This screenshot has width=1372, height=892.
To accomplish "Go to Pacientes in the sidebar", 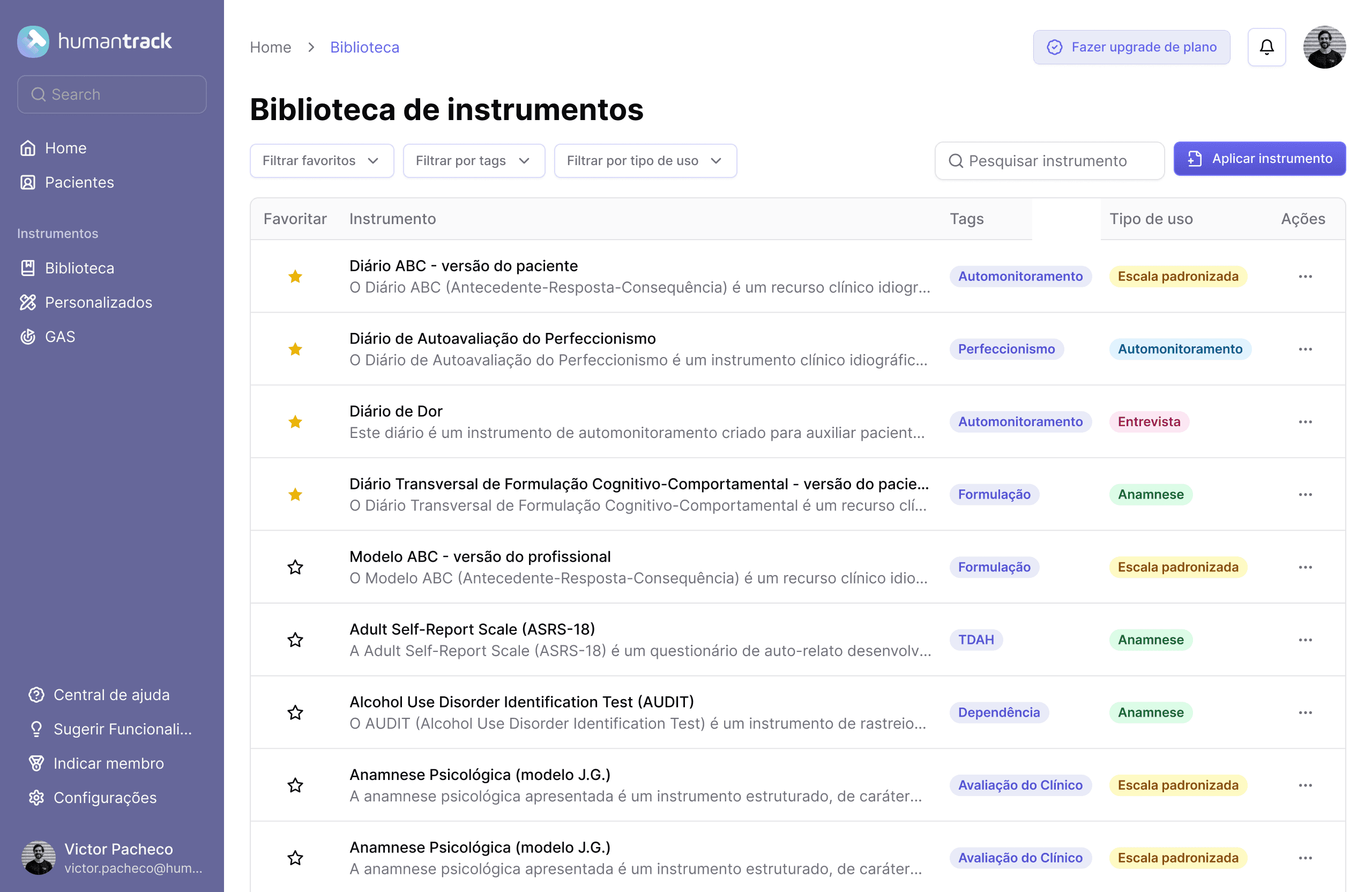I will tap(79, 182).
